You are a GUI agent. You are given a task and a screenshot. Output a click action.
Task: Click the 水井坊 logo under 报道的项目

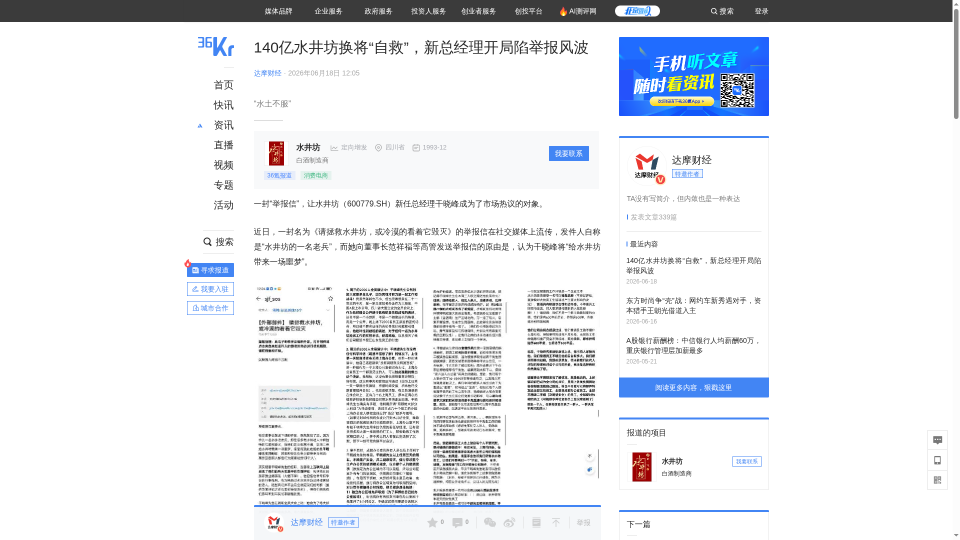pos(642,467)
